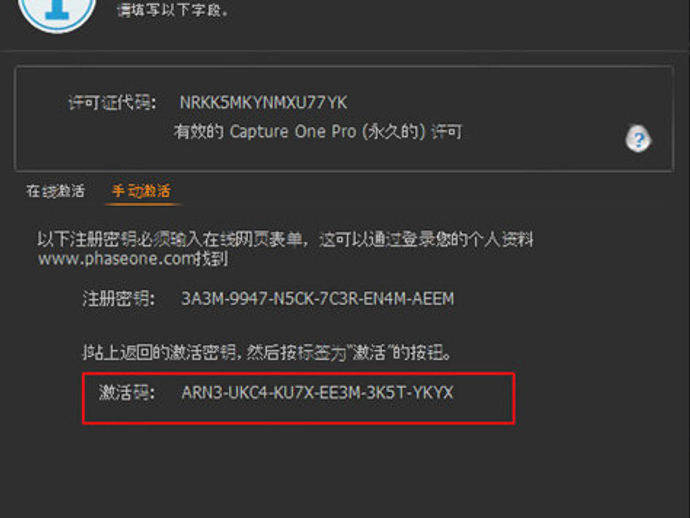The image size is (690, 518).
Task: Click the orange underline beneath 手动激活
Action: [143, 205]
